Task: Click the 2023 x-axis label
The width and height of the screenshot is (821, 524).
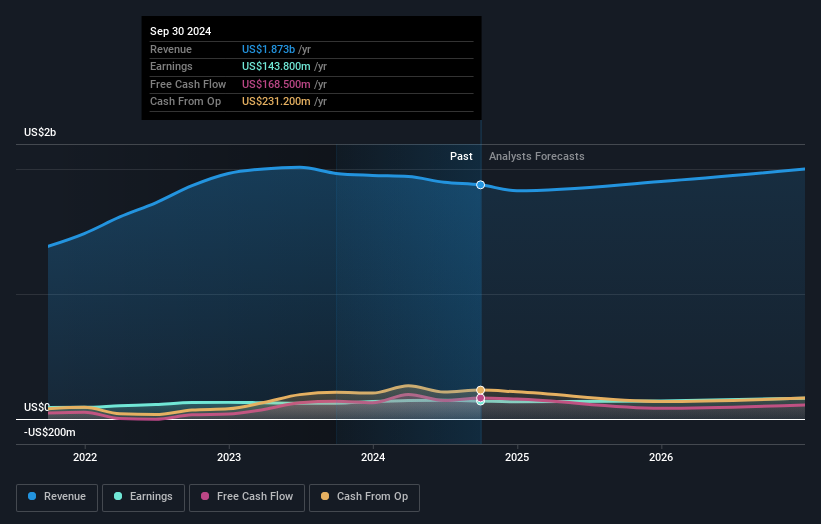Action: (229, 458)
